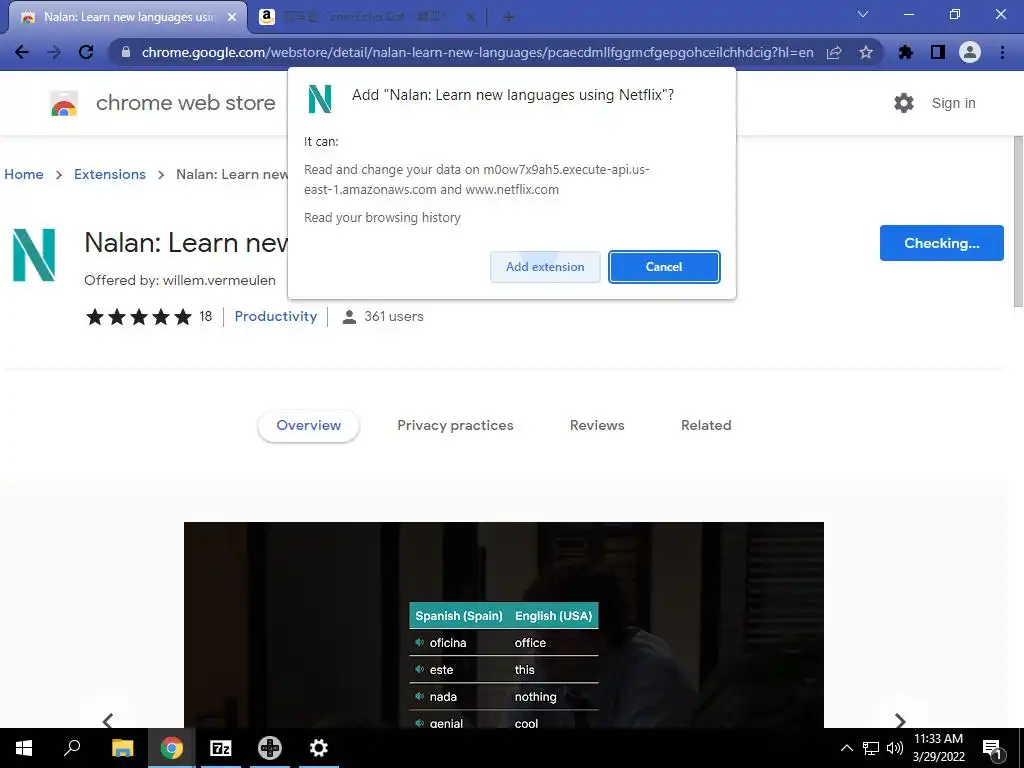This screenshot has height=768, width=1024.
Task: Click the Checking... button
Action: click(x=942, y=243)
